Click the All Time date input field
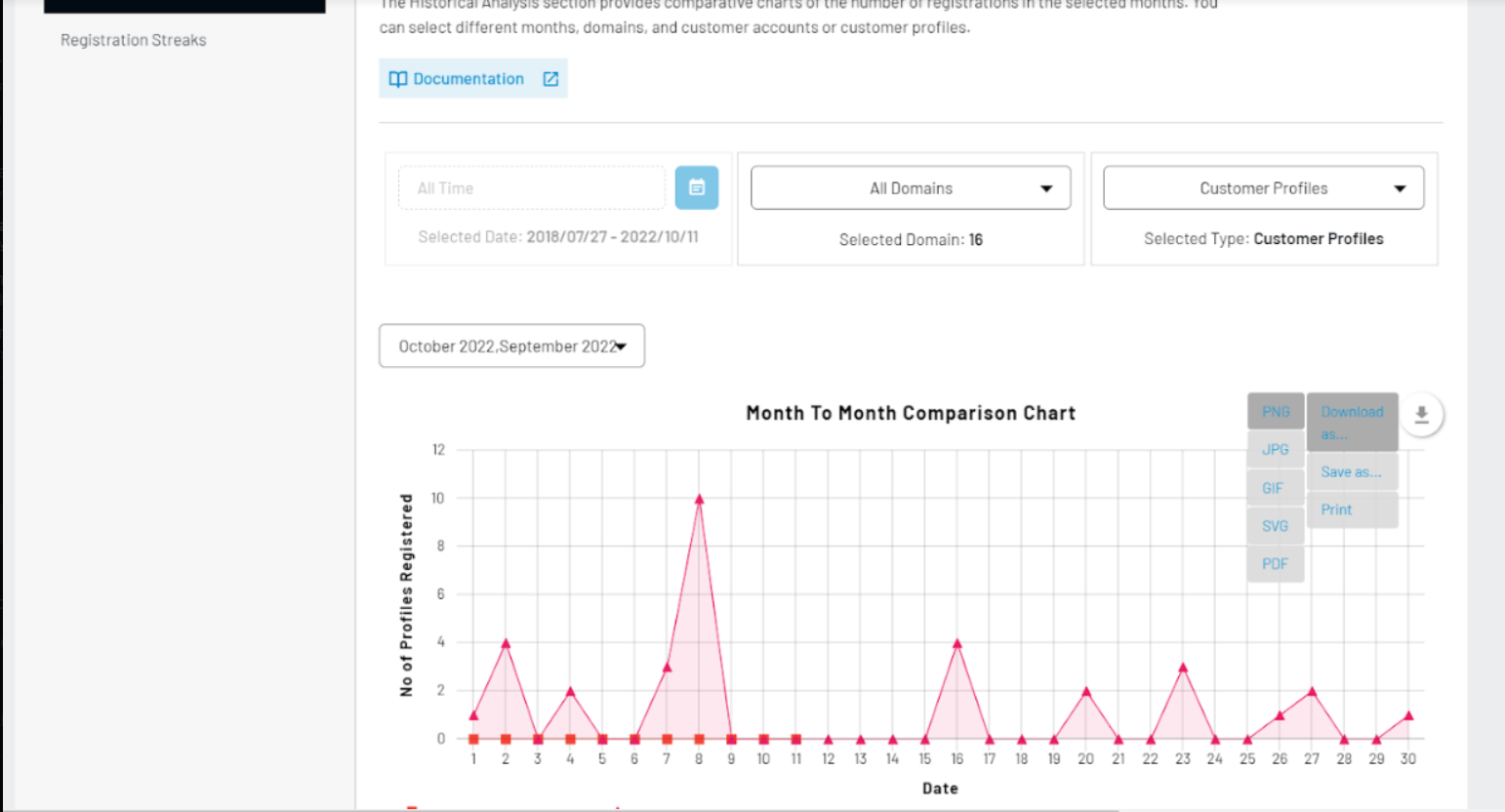Viewport: 1505px width, 812px height. 531,188
